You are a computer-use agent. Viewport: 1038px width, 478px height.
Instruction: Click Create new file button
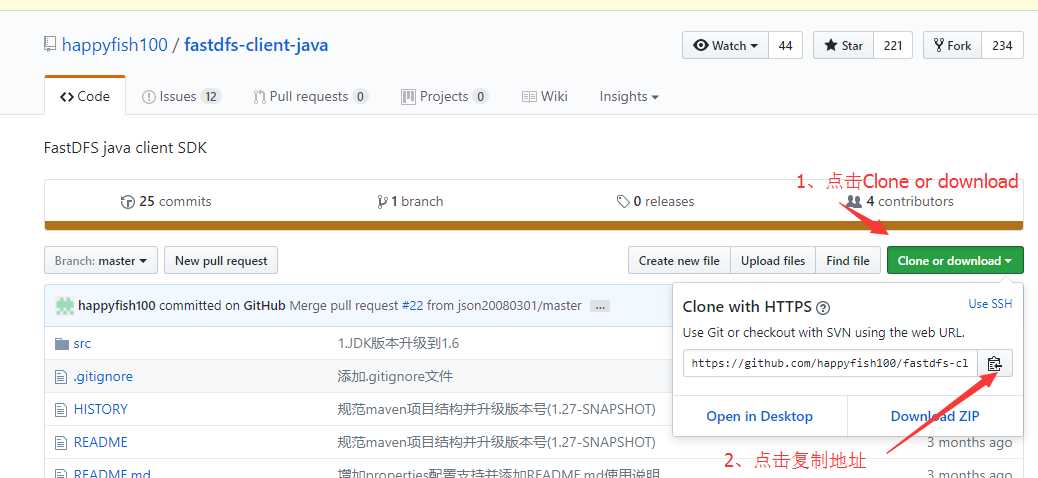coord(679,261)
